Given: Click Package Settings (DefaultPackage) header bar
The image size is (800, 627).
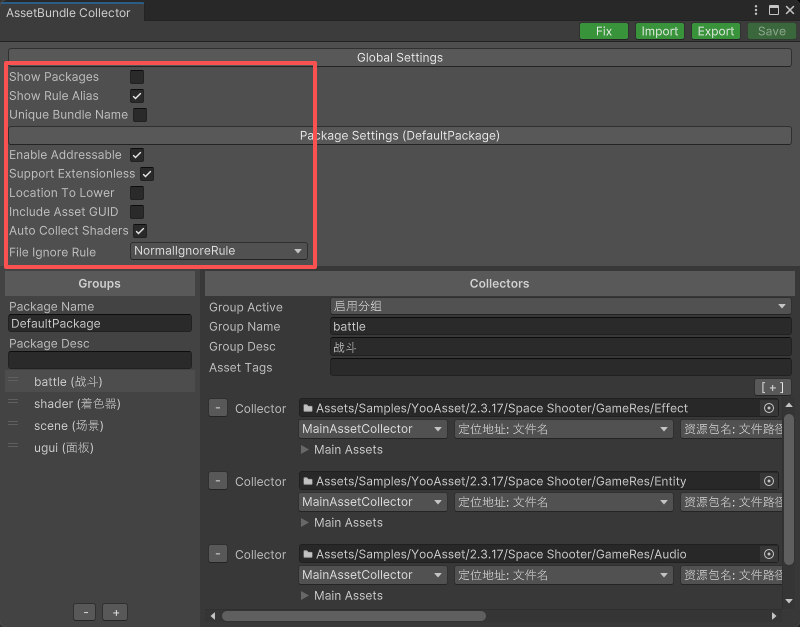Looking at the screenshot, I should pyautogui.click(x=400, y=136).
